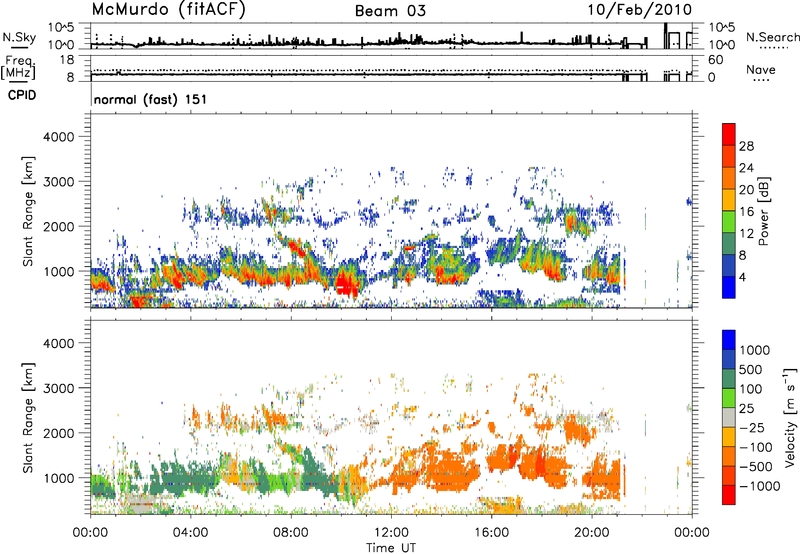
Task: Click the "Power [dB]" color bar title
Action: pyautogui.click(x=764, y=211)
